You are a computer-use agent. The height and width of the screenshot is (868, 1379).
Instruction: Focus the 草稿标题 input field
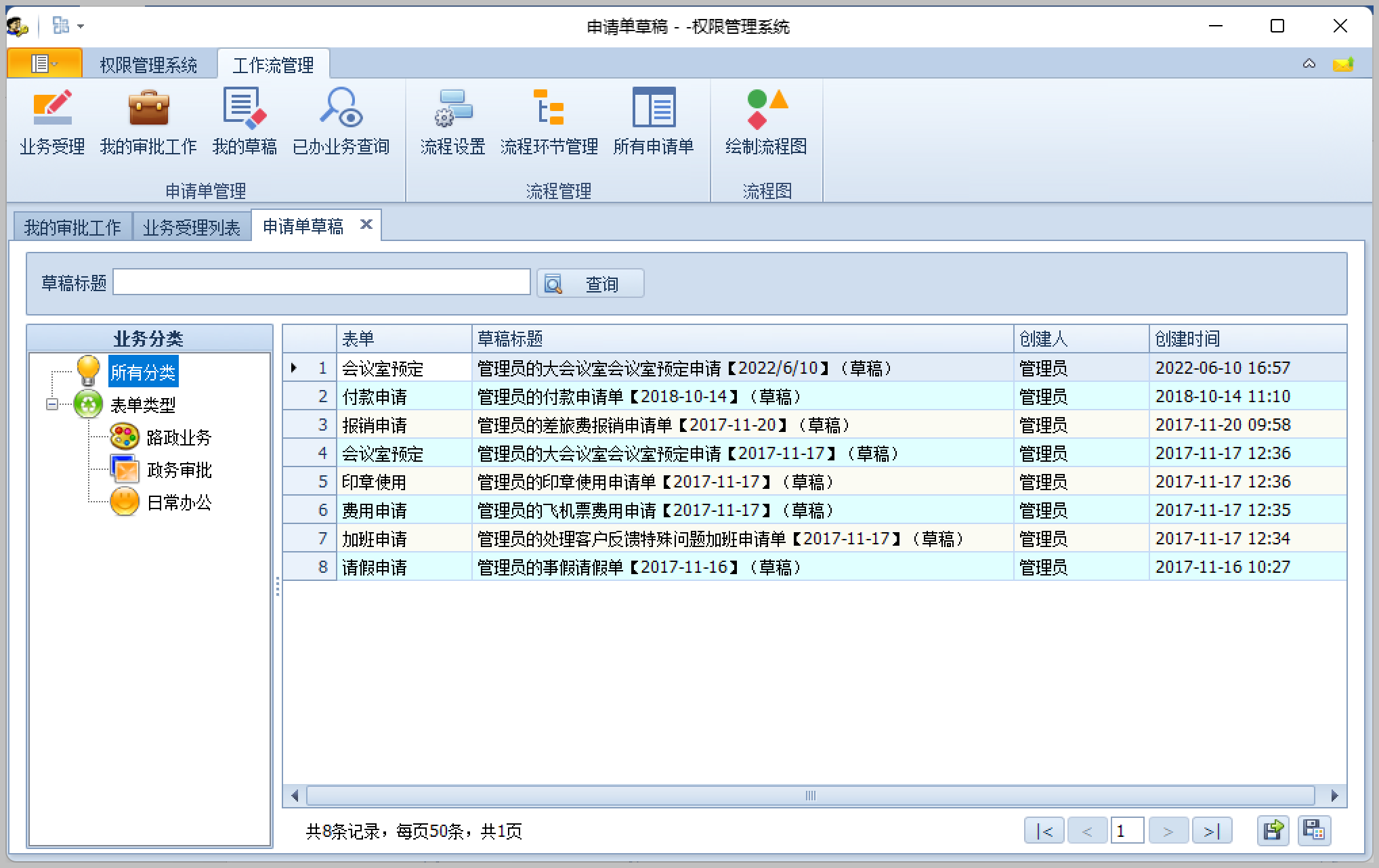(x=321, y=282)
